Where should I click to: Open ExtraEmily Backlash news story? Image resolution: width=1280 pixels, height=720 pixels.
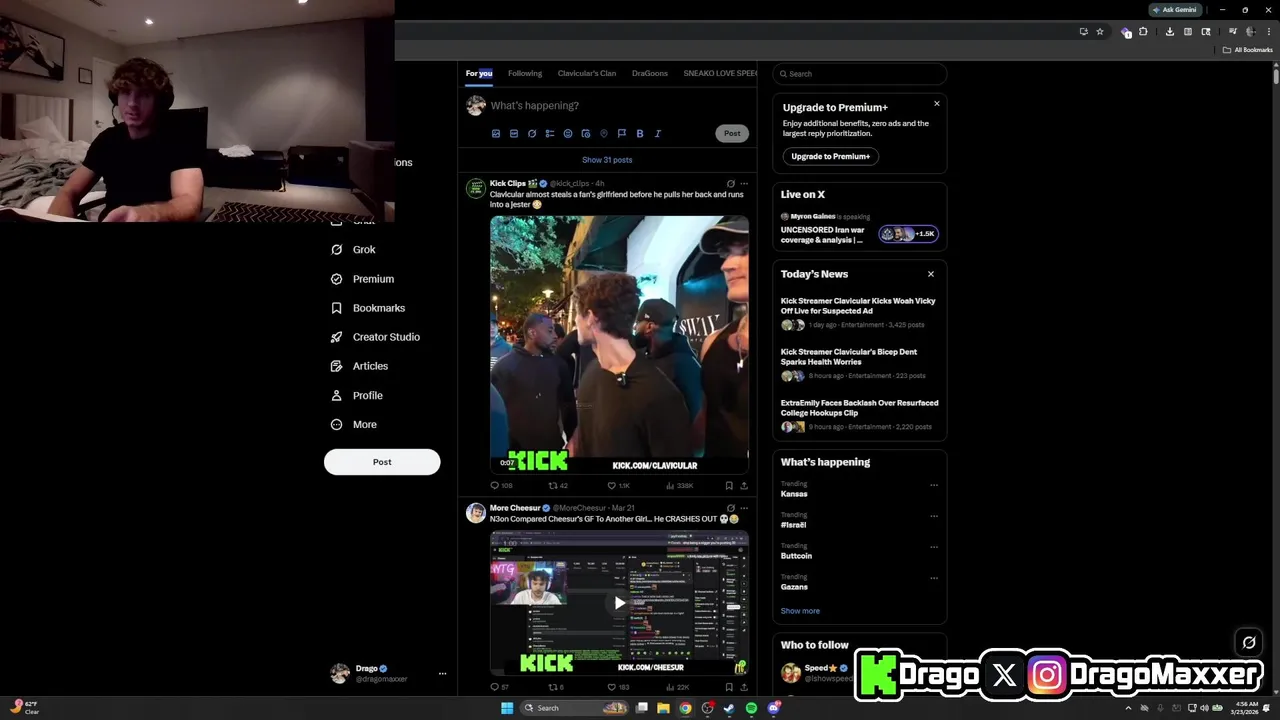[860, 414]
